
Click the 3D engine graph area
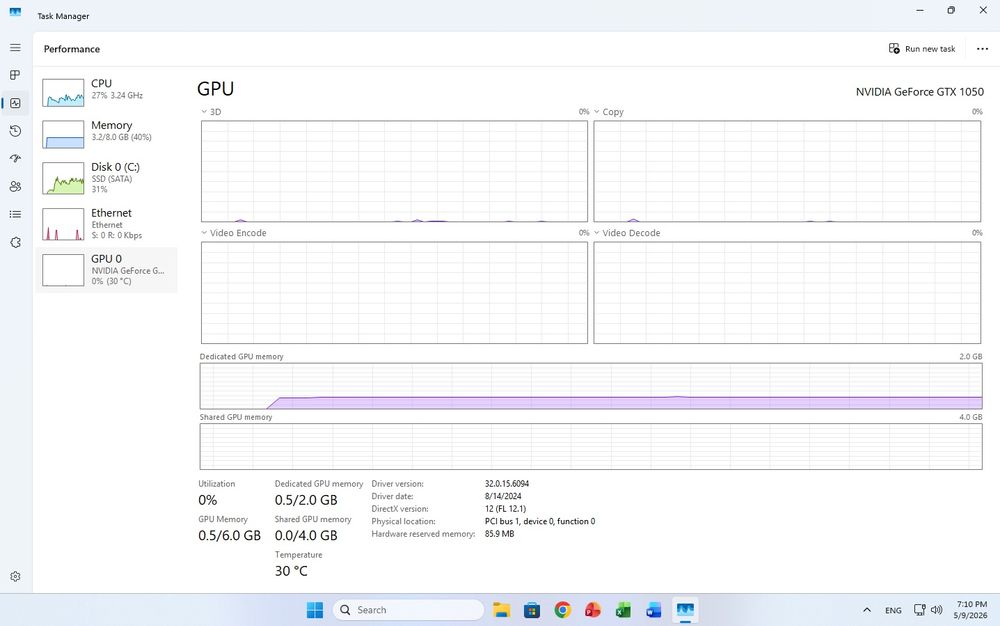coord(394,171)
